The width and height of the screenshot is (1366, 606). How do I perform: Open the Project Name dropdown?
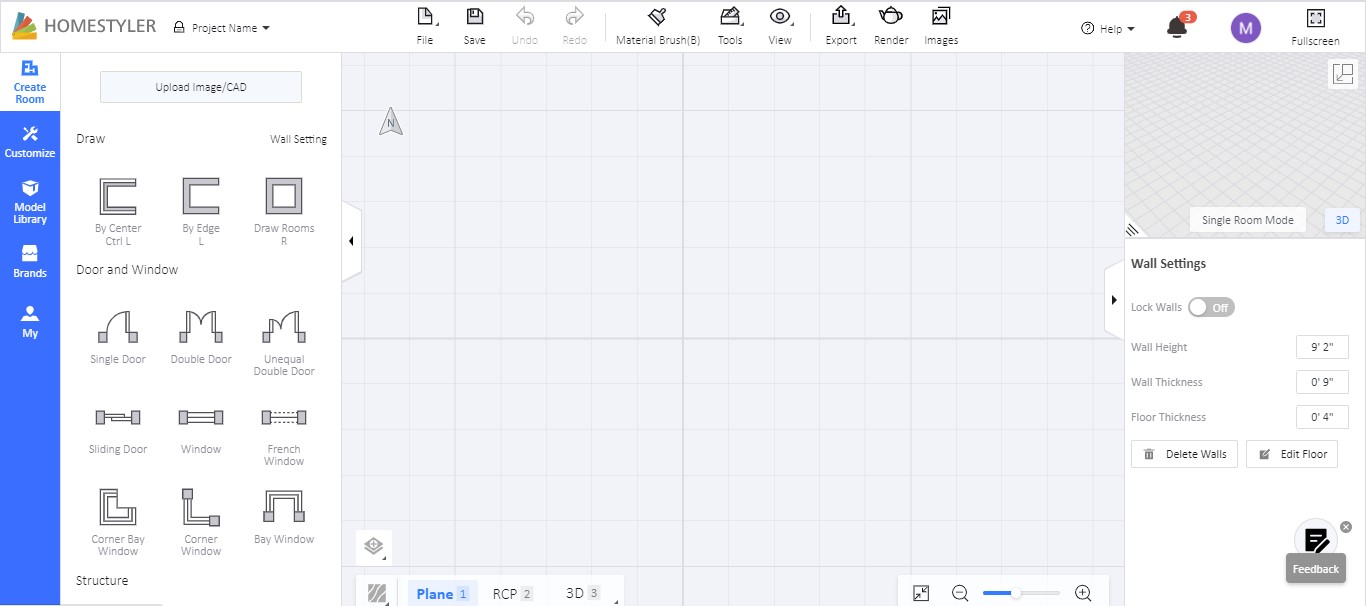pyautogui.click(x=222, y=28)
